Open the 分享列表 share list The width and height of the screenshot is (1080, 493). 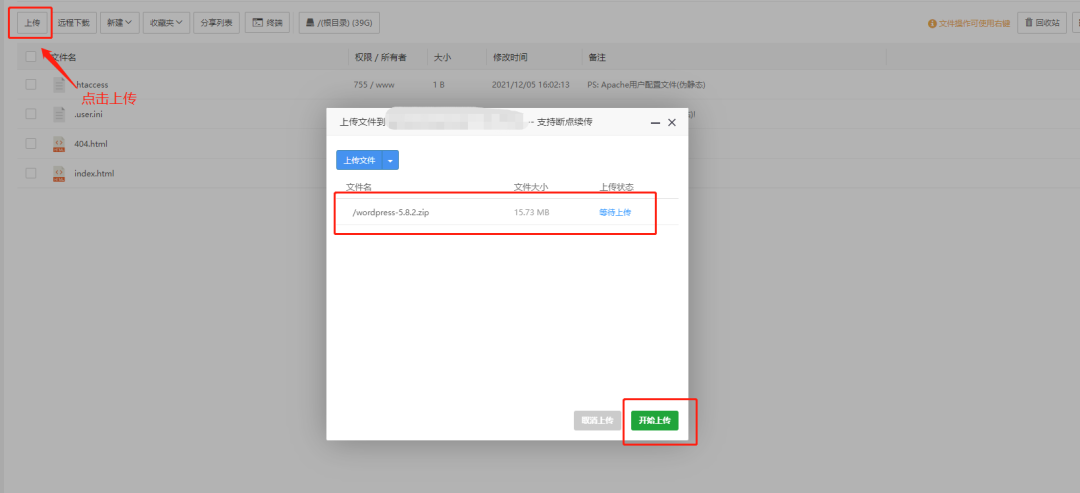pyautogui.click(x=216, y=23)
